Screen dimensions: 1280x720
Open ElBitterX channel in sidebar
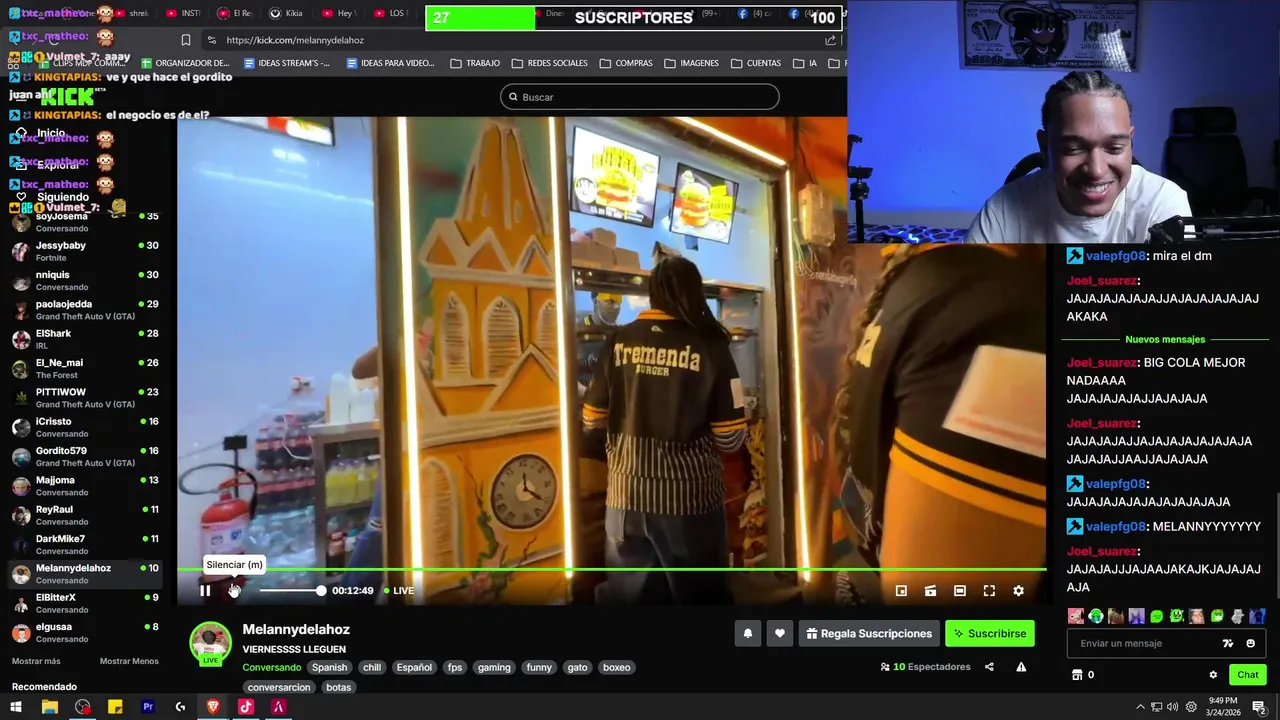tap(85, 603)
